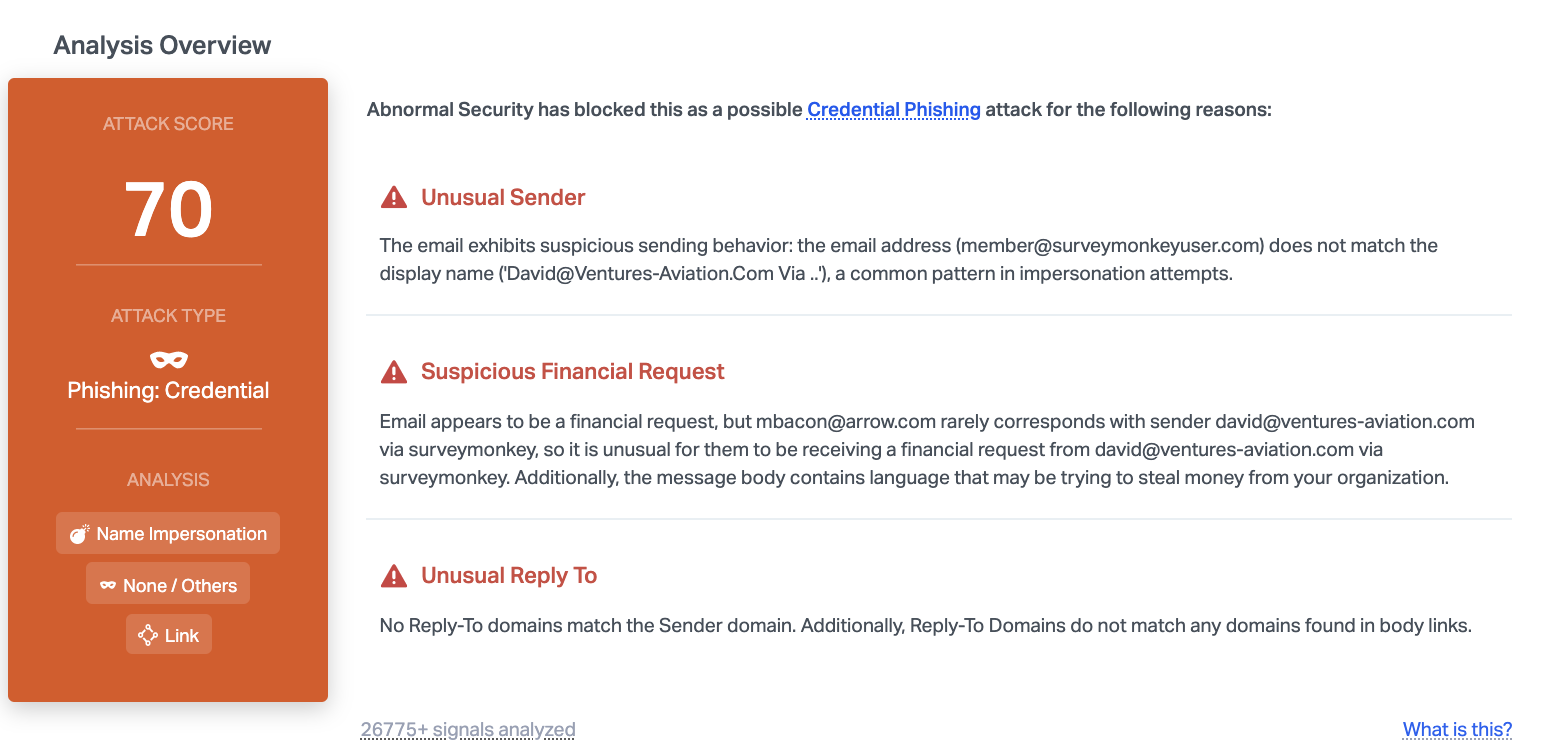Click the Suspicious Financial Request heading
Viewport: 1550px width, 752px height.
(572, 372)
